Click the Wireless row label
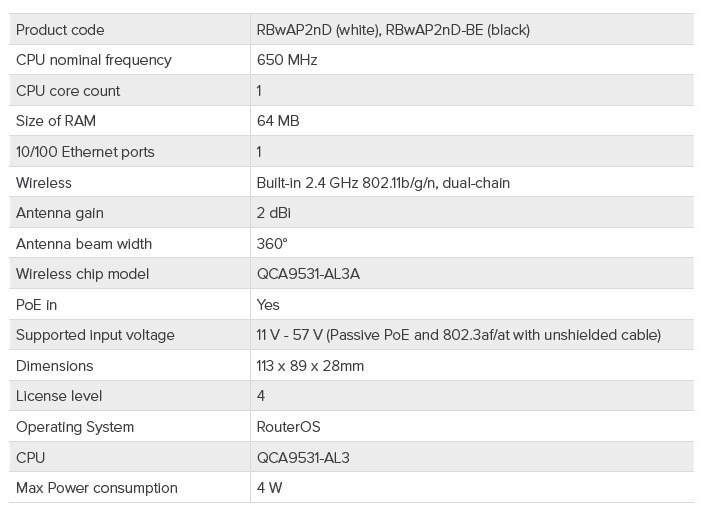 pyautogui.click(x=44, y=183)
